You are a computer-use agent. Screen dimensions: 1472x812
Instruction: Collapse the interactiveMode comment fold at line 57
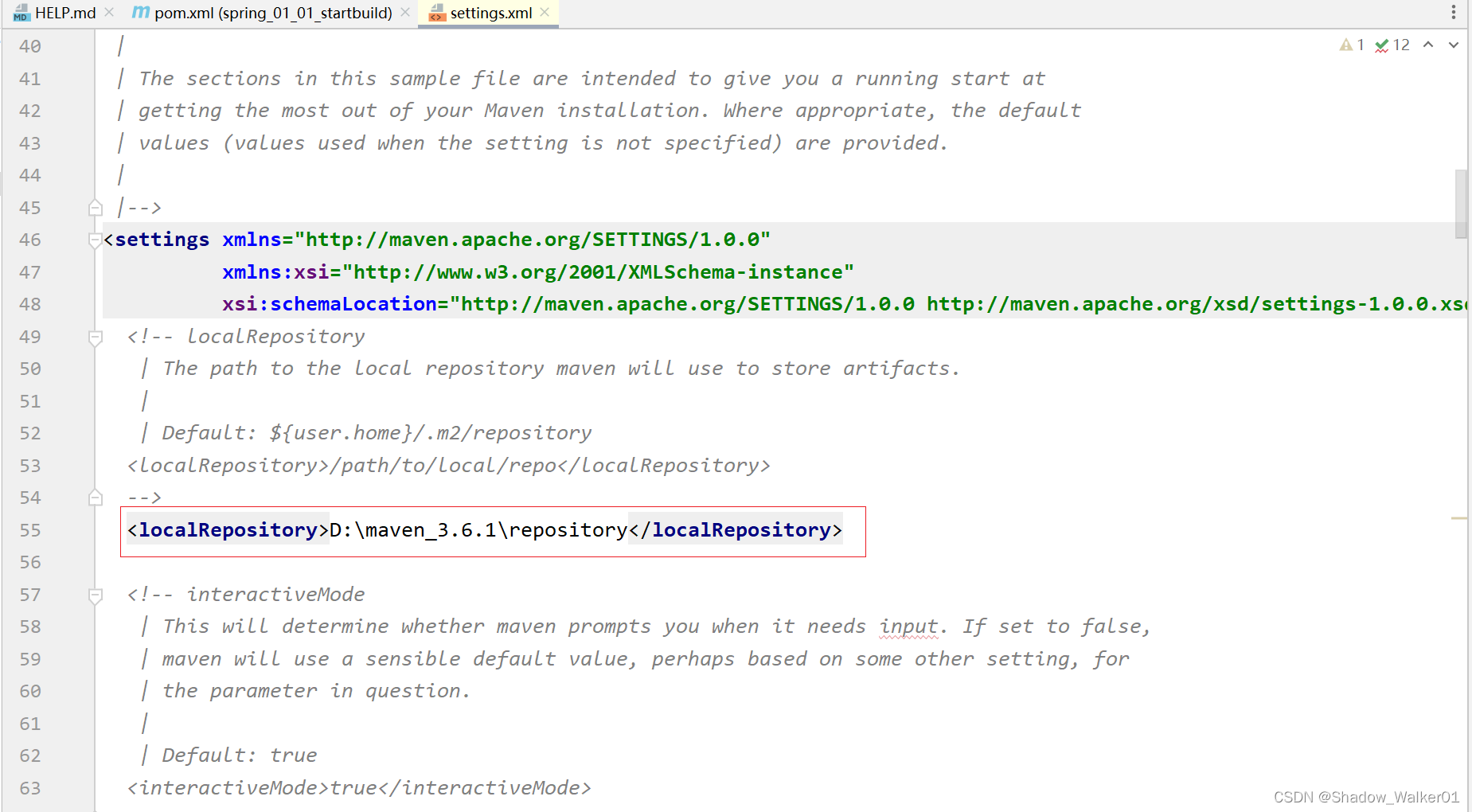(x=95, y=595)
